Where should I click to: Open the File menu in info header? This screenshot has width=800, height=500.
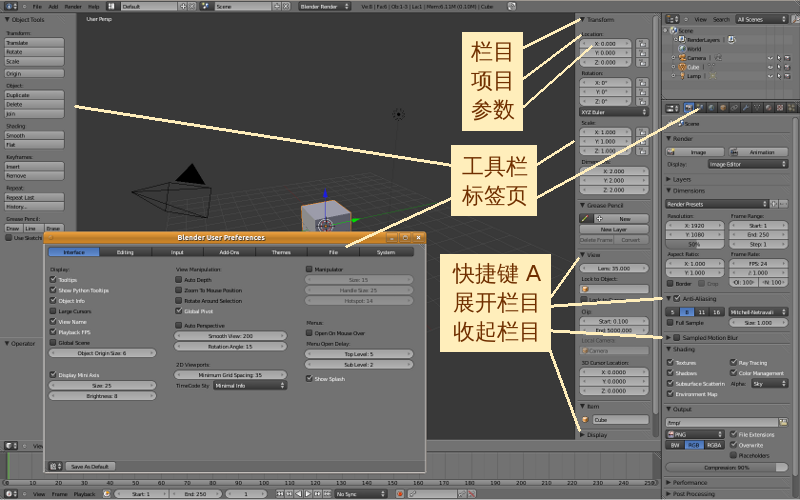(37, 7)
